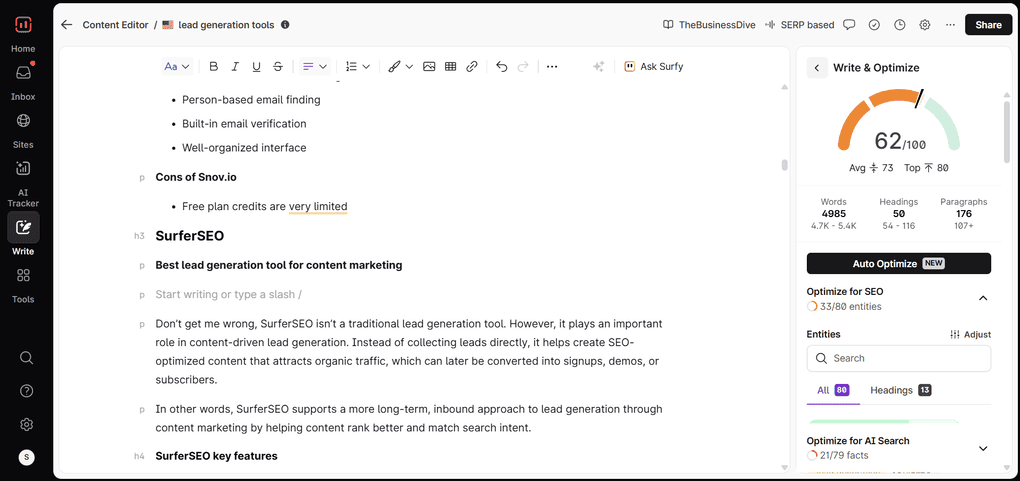
Task: Click the 'Cons of Snov.io' text
Action: pos(195,177)
